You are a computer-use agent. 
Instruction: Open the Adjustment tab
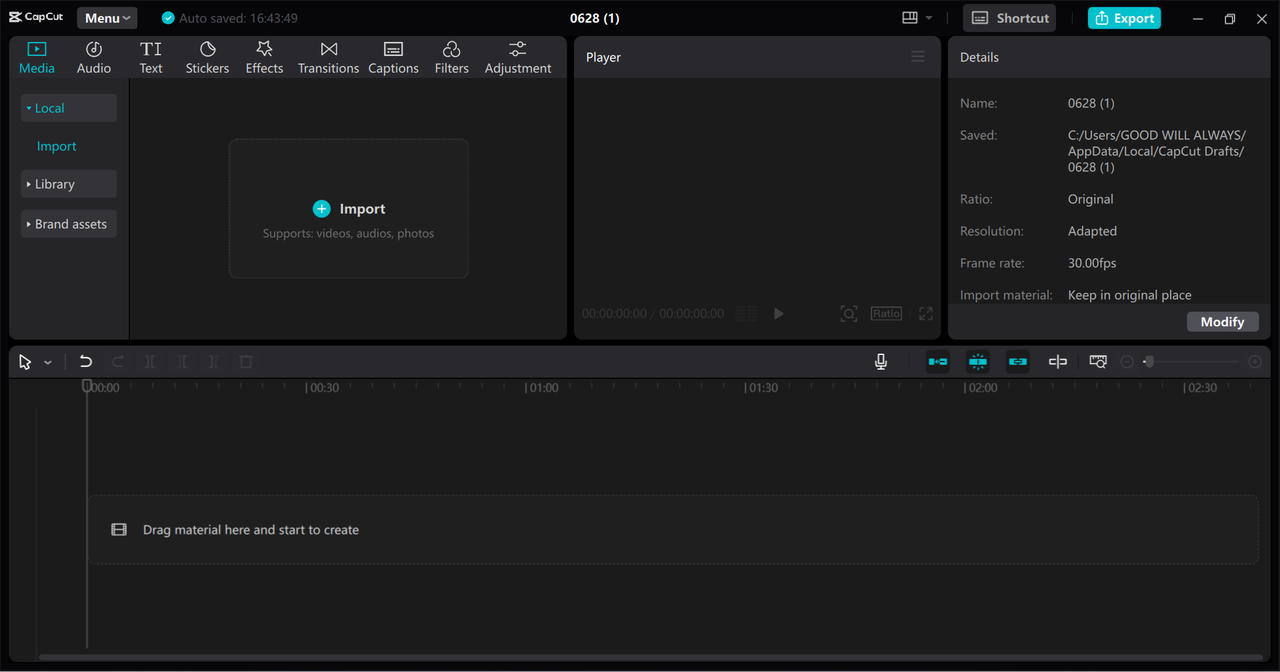tap(518, 58)
